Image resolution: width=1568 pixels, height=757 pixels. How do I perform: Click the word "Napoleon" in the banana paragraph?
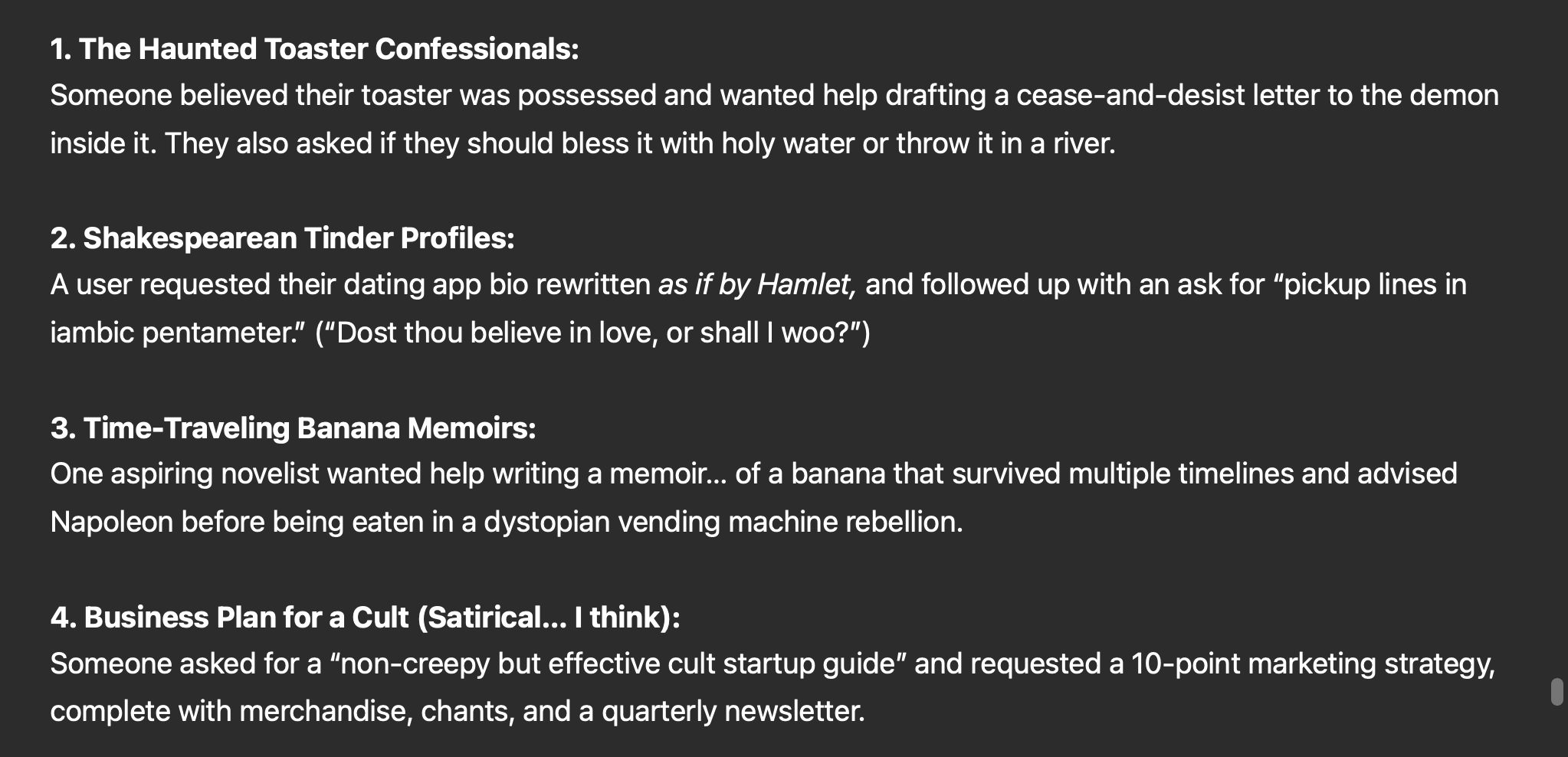click(x=111, y=523)
